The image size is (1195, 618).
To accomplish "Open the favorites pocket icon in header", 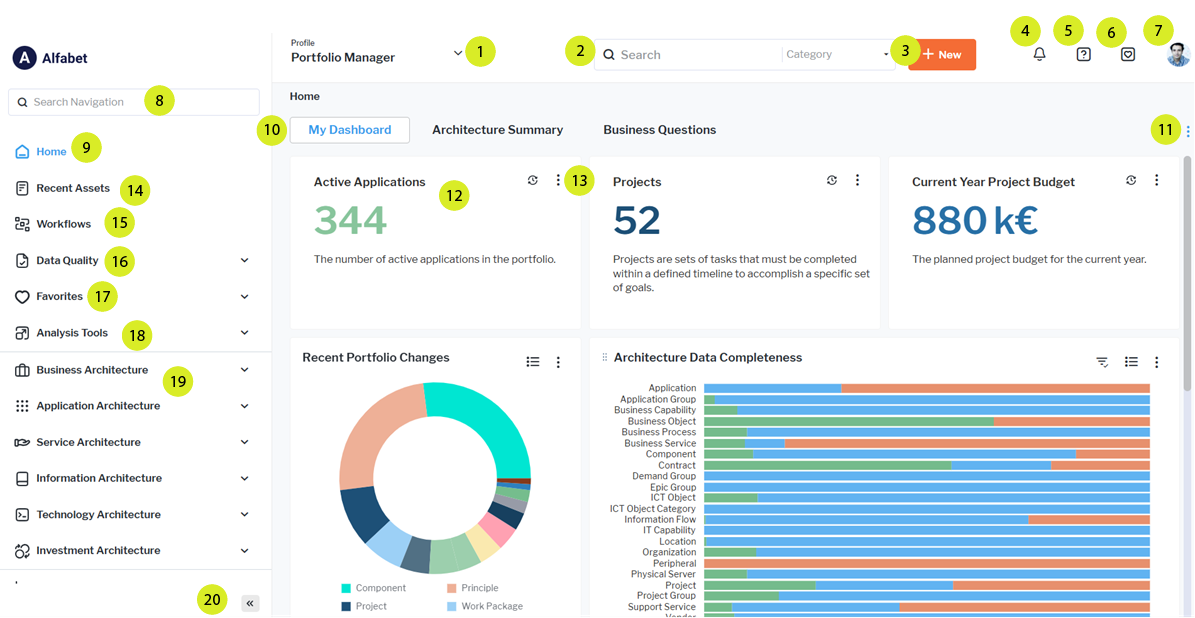I will coord(1128,55).
